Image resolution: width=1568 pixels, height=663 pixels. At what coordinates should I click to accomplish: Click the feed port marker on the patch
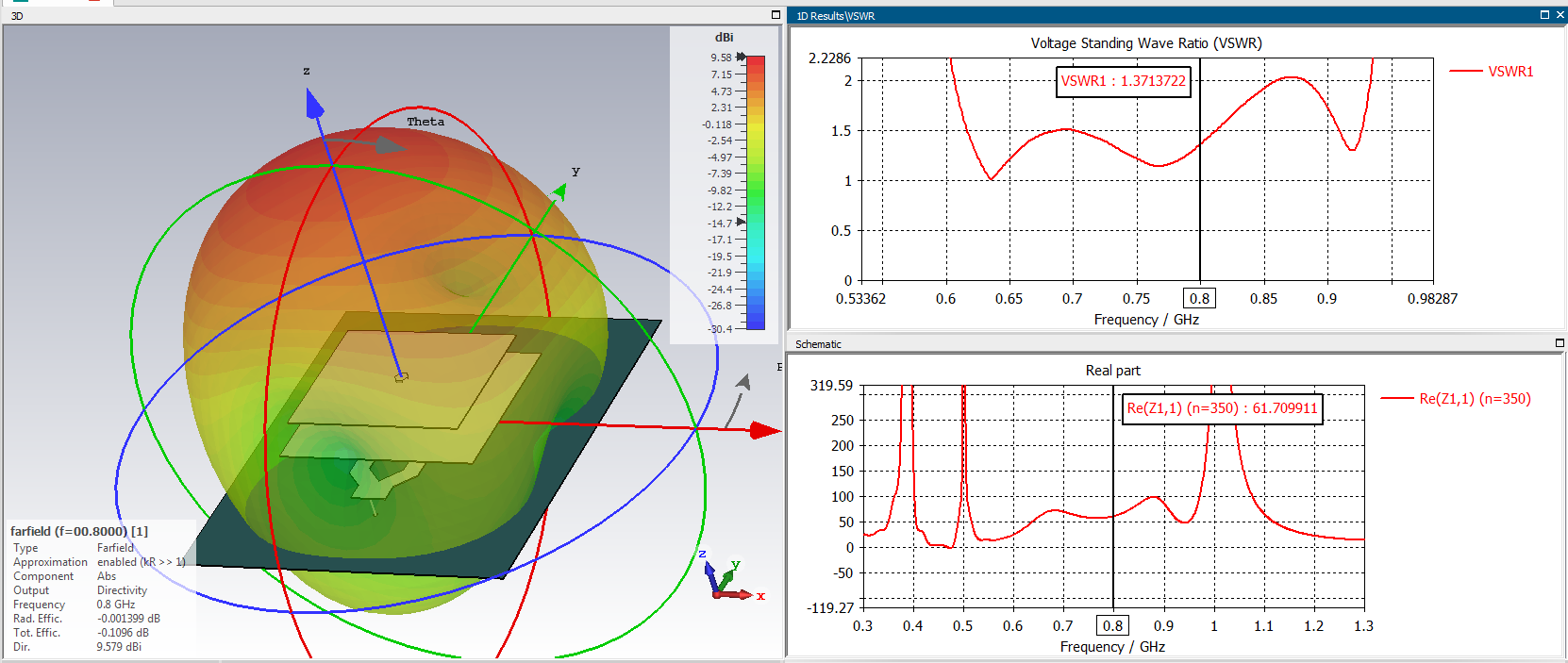401,377
